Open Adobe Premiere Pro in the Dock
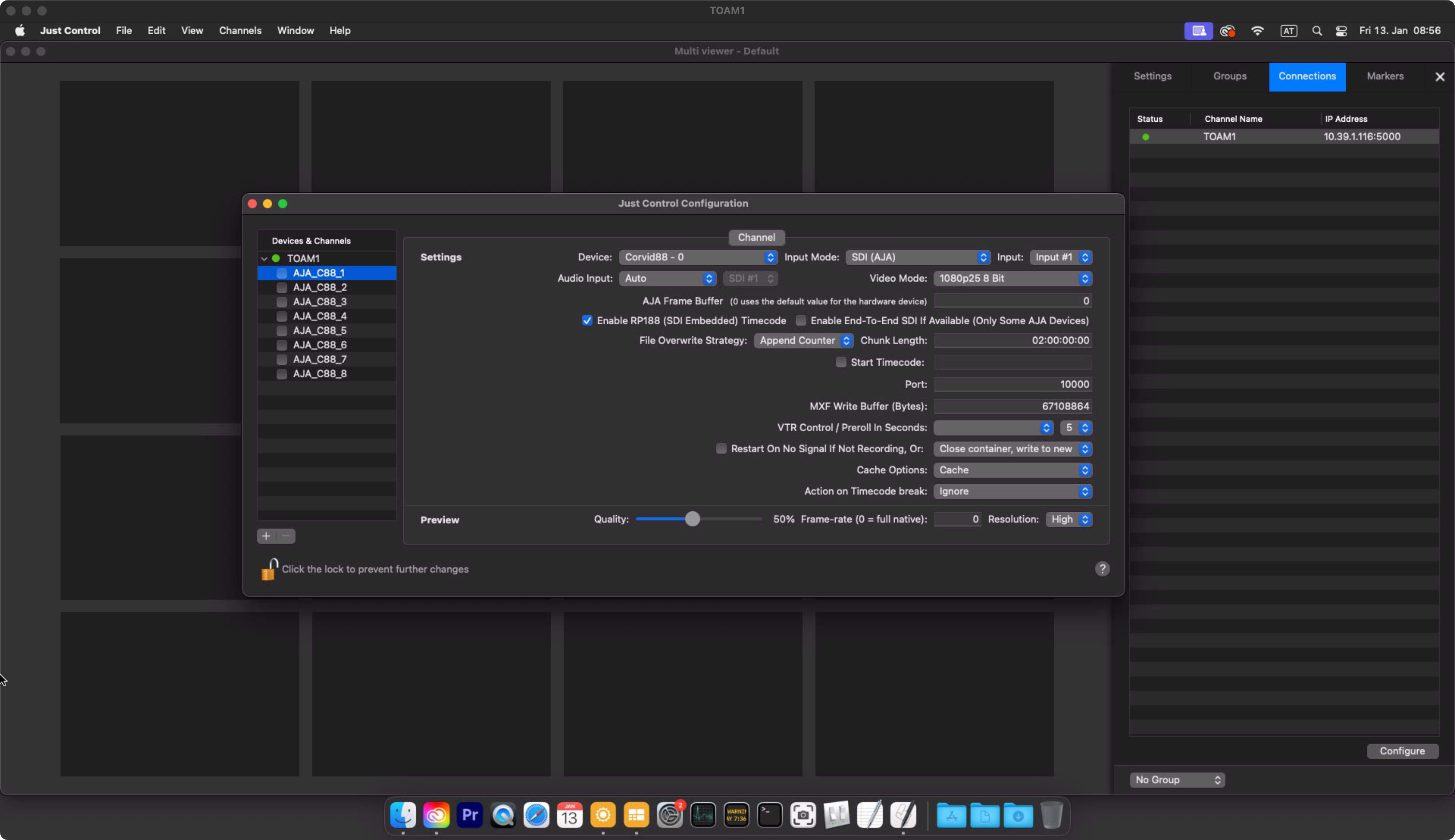The image size is (1455, 840). 470,815
